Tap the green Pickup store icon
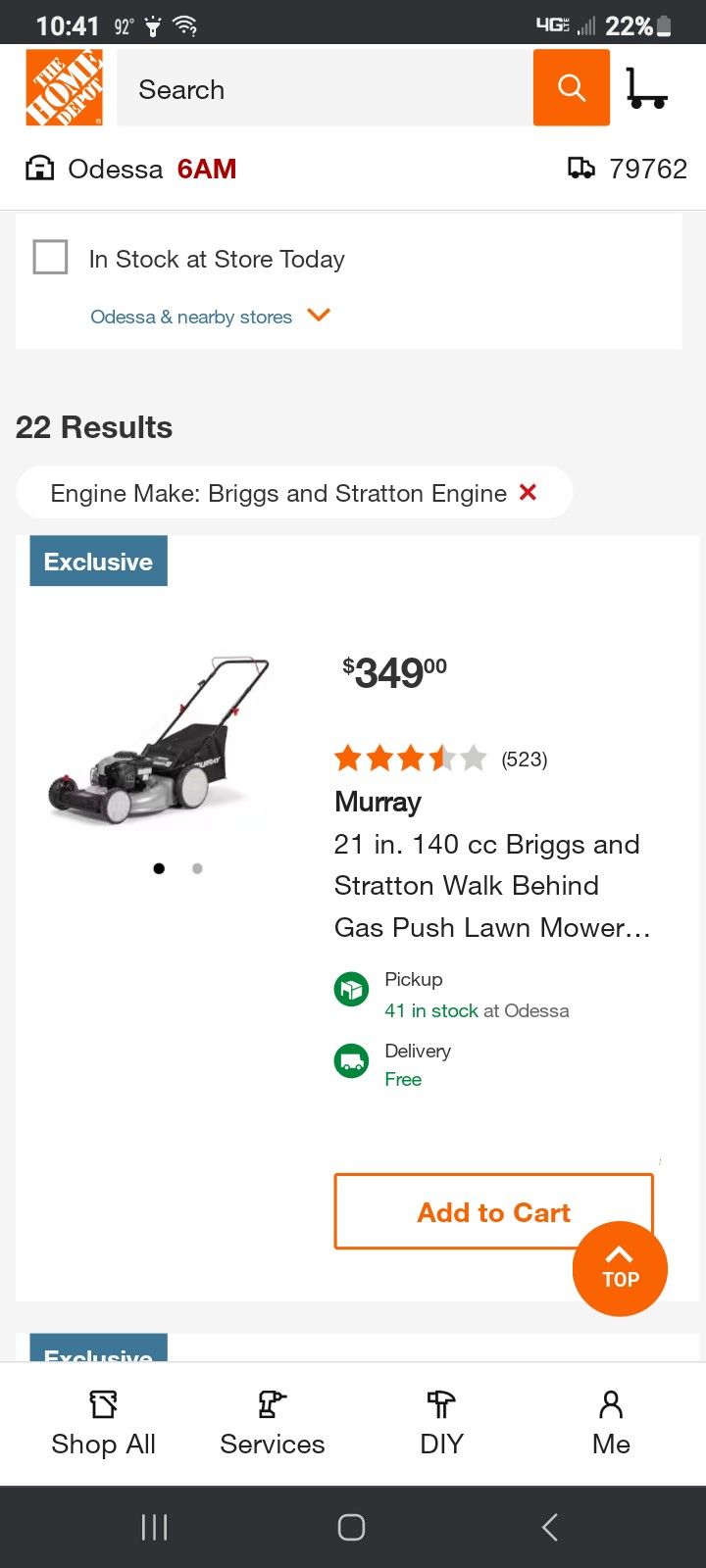Image resolution: width=706 pixels, height=1568 pixels. pyautogui.click(x=351, y=989)
